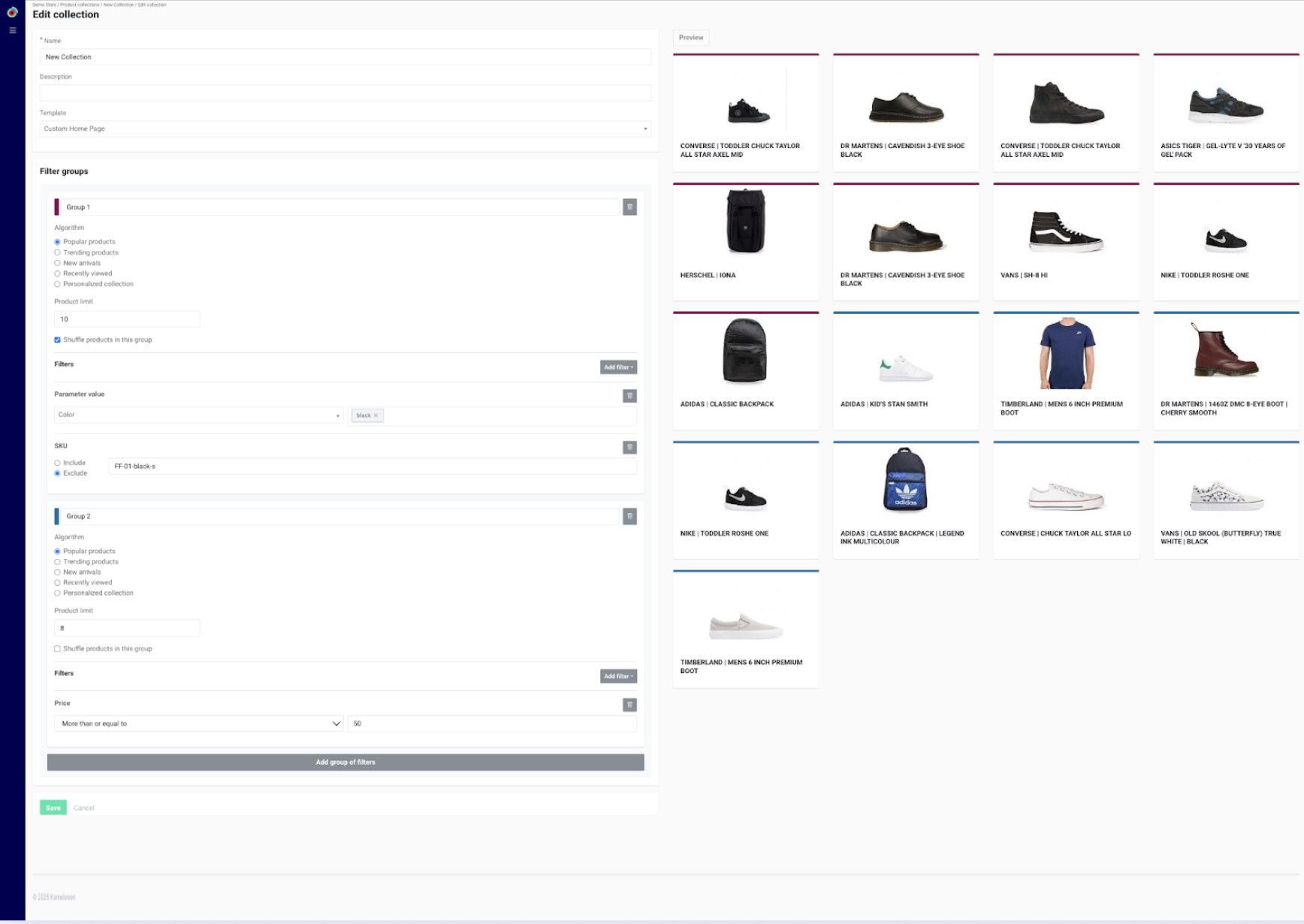Select Recently viewed in Group 1

57,273
